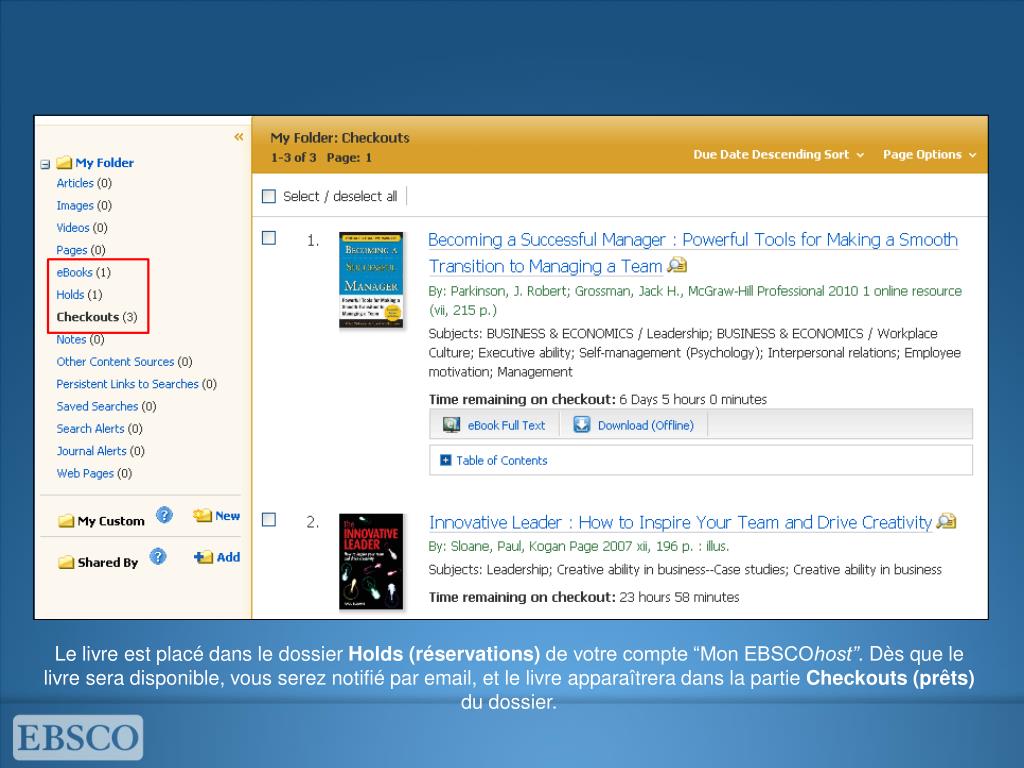The height and width of the screenshot is (768, 1024).
Task: Preview Becoming a Successful Manager with magnifier icon
Action: tap(677, 265)
